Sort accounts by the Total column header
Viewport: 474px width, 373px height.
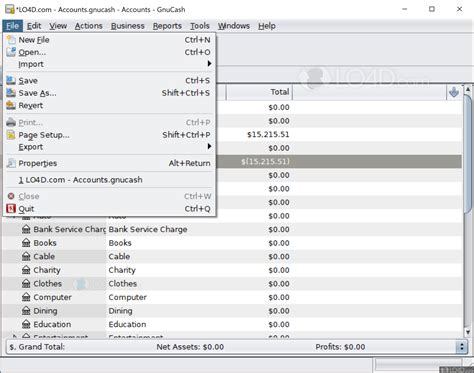259,92
